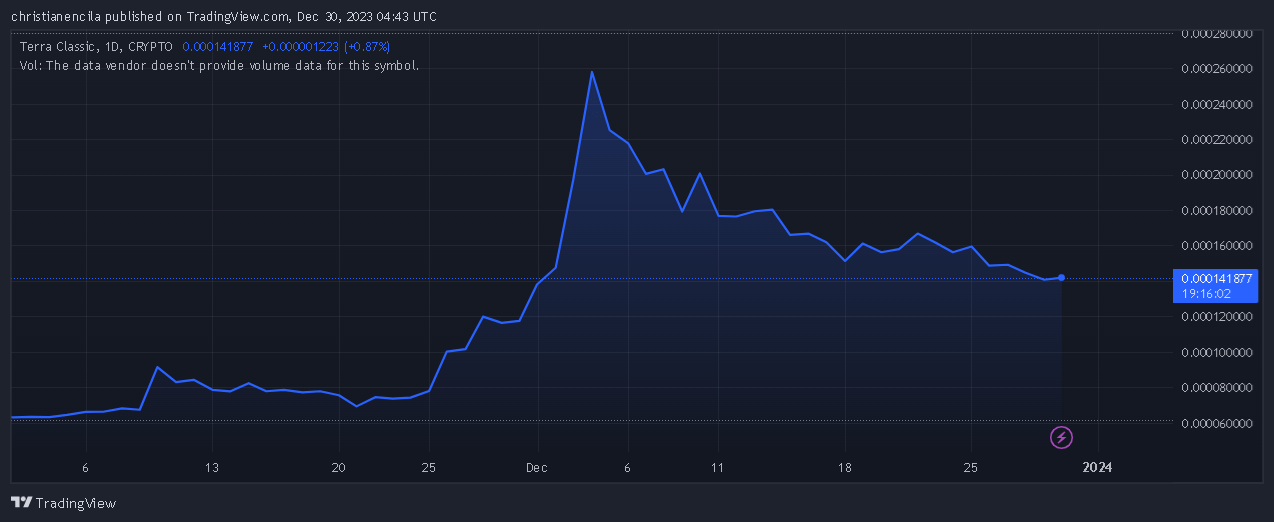This screenshot has height=522, width=1274.
Task: Click the purple lightning bolt event icon
Action: (1062, 437)
